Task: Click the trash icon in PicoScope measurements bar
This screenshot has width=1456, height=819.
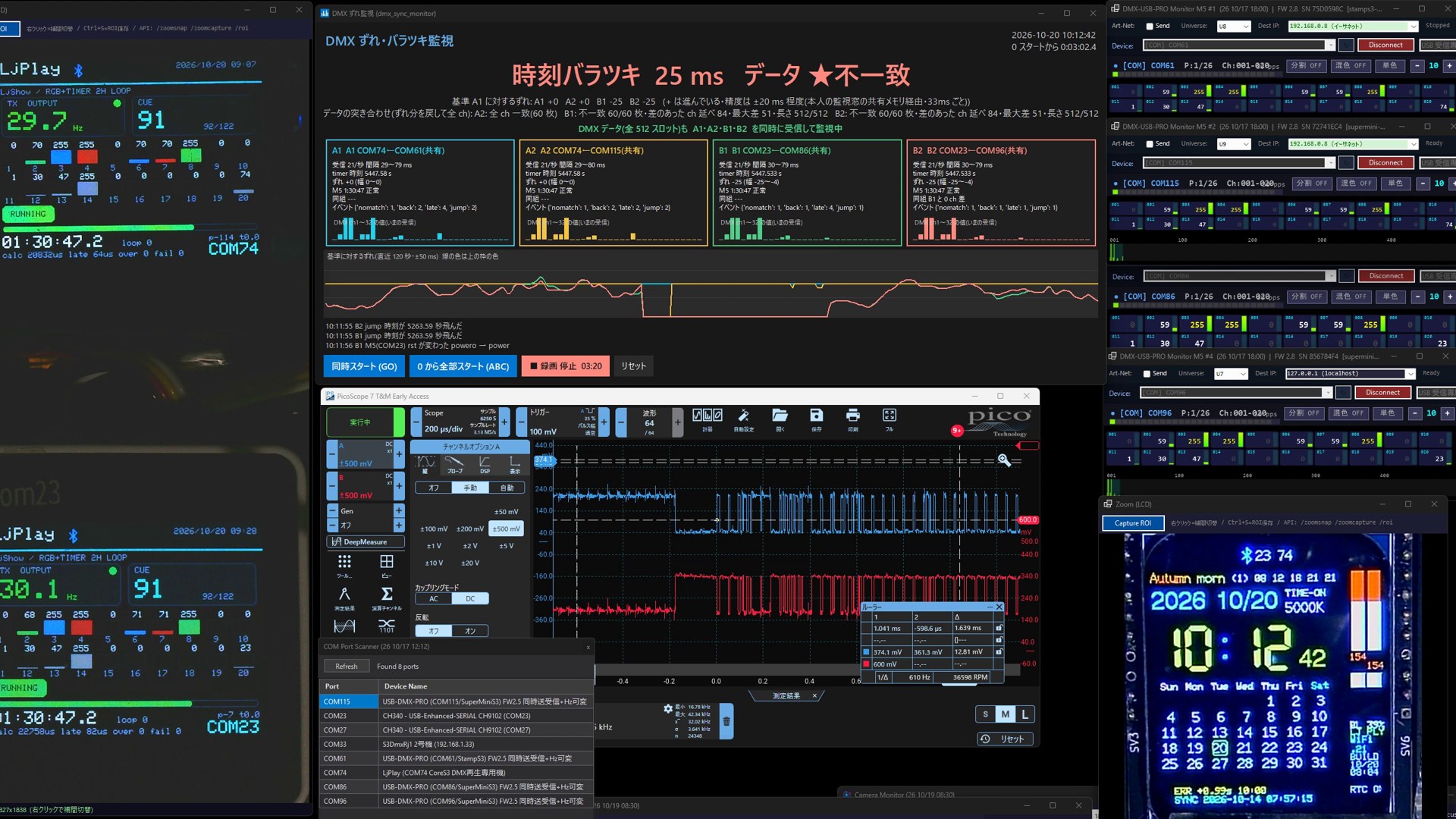Action: pos(726,721)
